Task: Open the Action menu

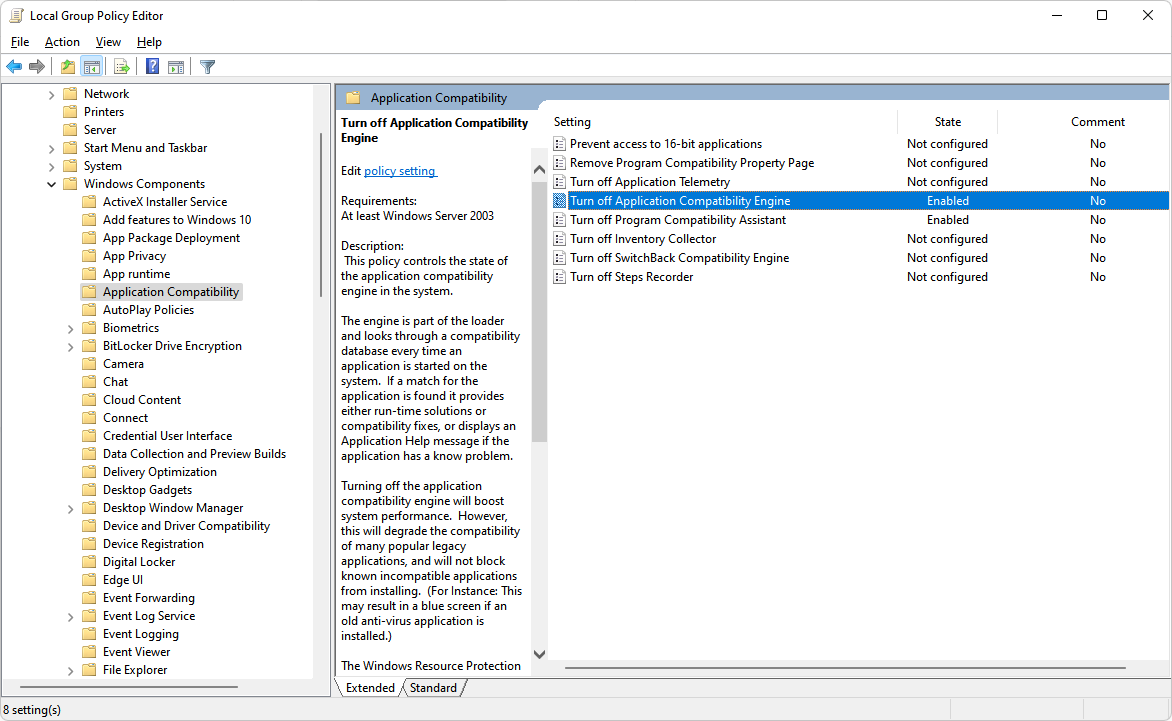Action: [62, 42]
